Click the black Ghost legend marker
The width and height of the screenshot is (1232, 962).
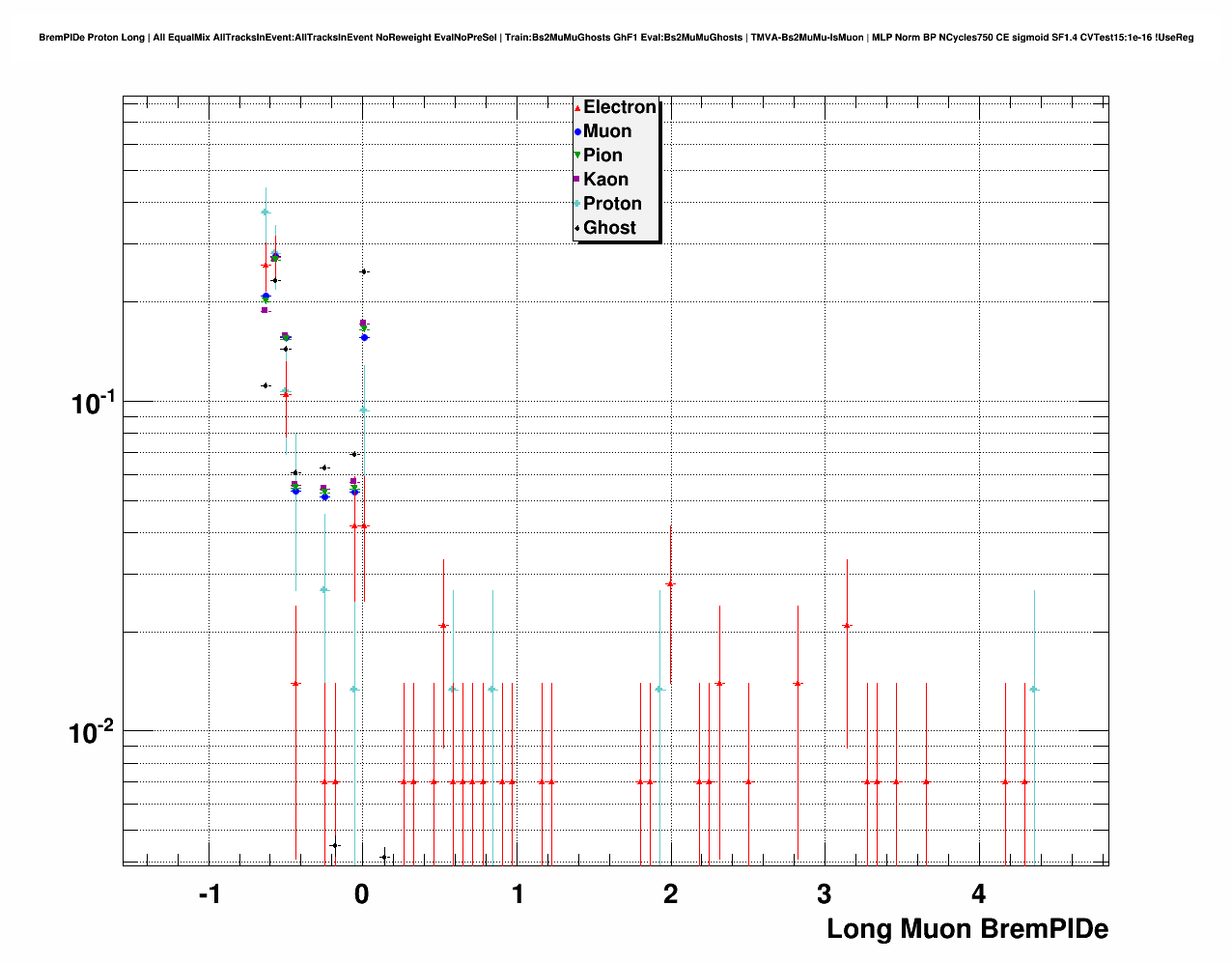pos(577,228)
